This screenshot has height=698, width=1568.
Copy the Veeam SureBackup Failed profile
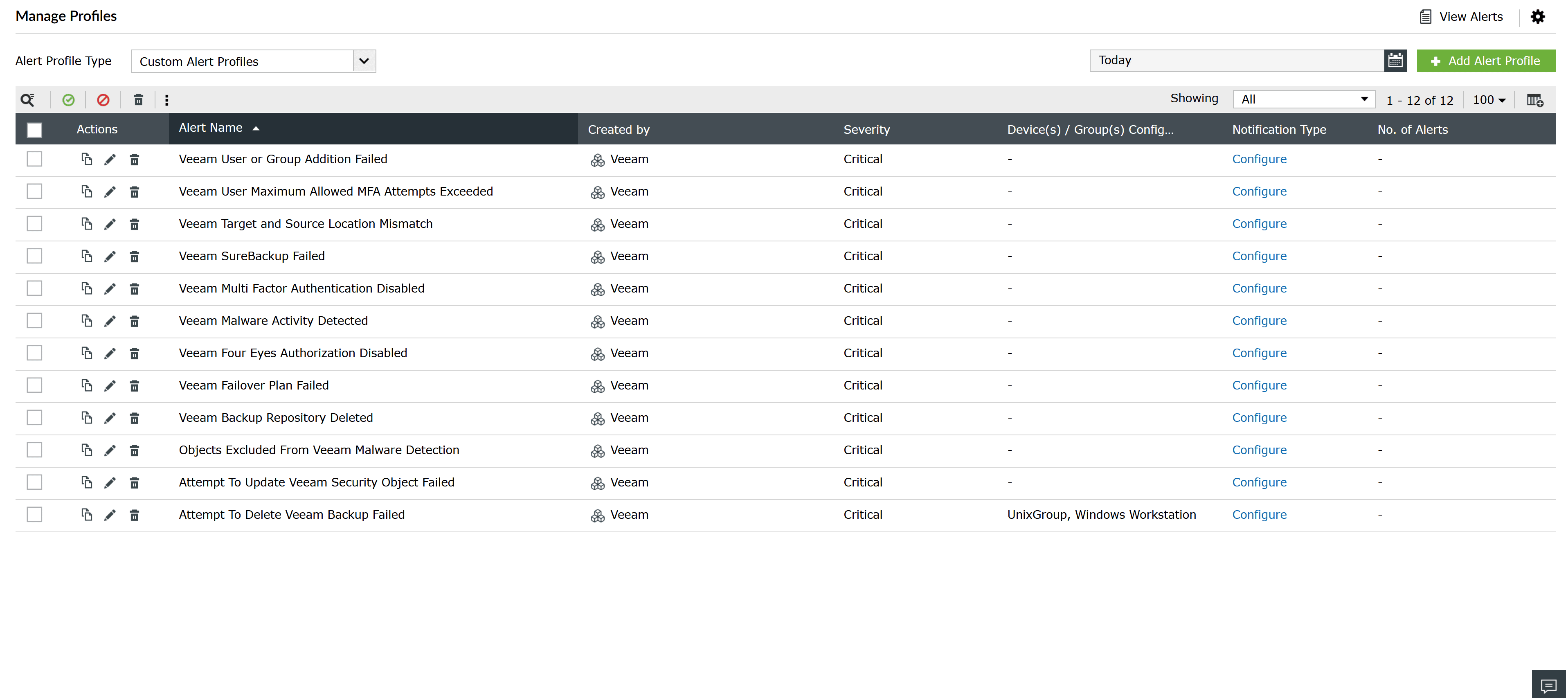tap(86, 256)
